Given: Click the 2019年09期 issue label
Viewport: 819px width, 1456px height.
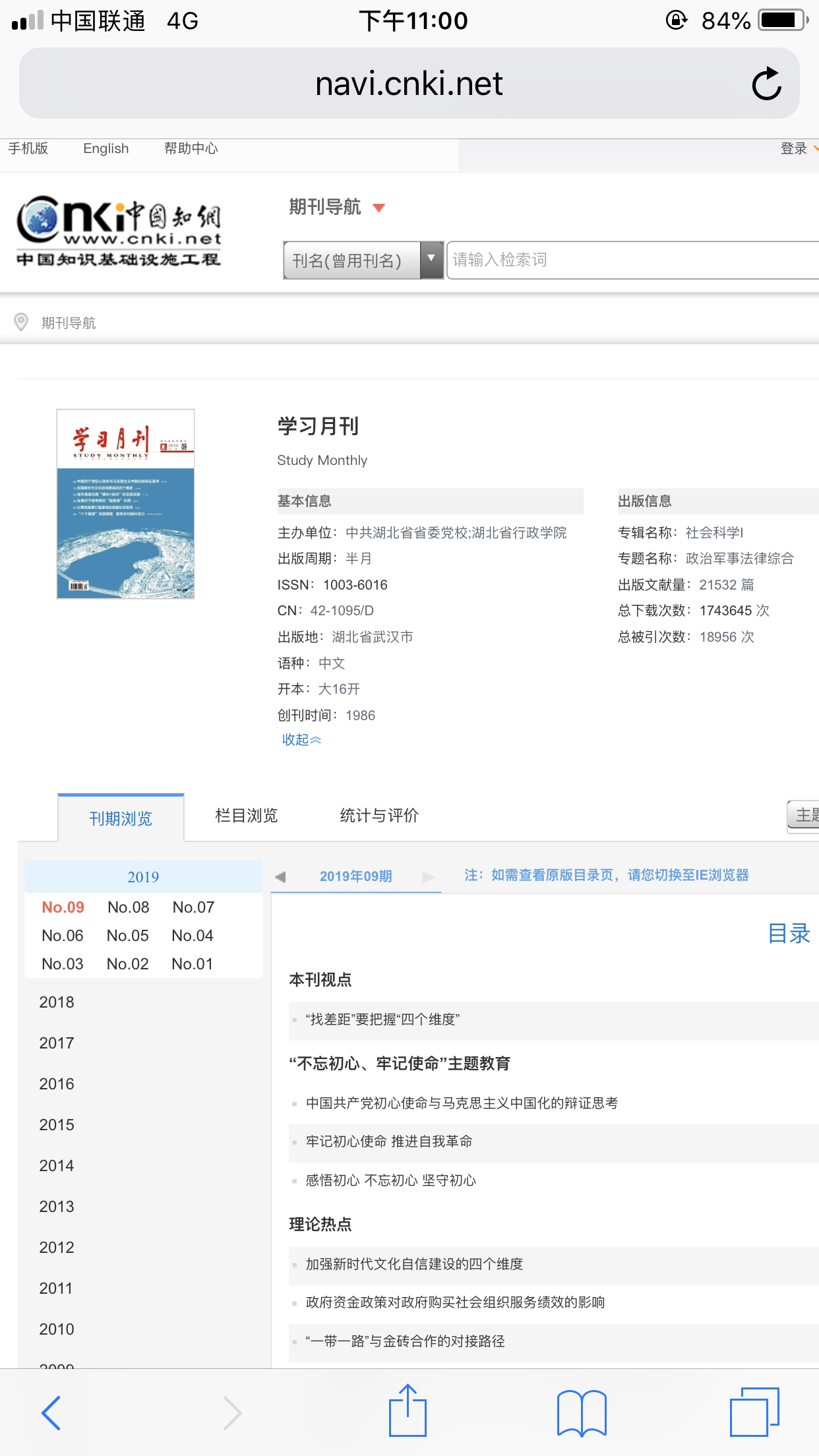Looking at the screenshot, I should pyautogui.click(x=356, y=876).
